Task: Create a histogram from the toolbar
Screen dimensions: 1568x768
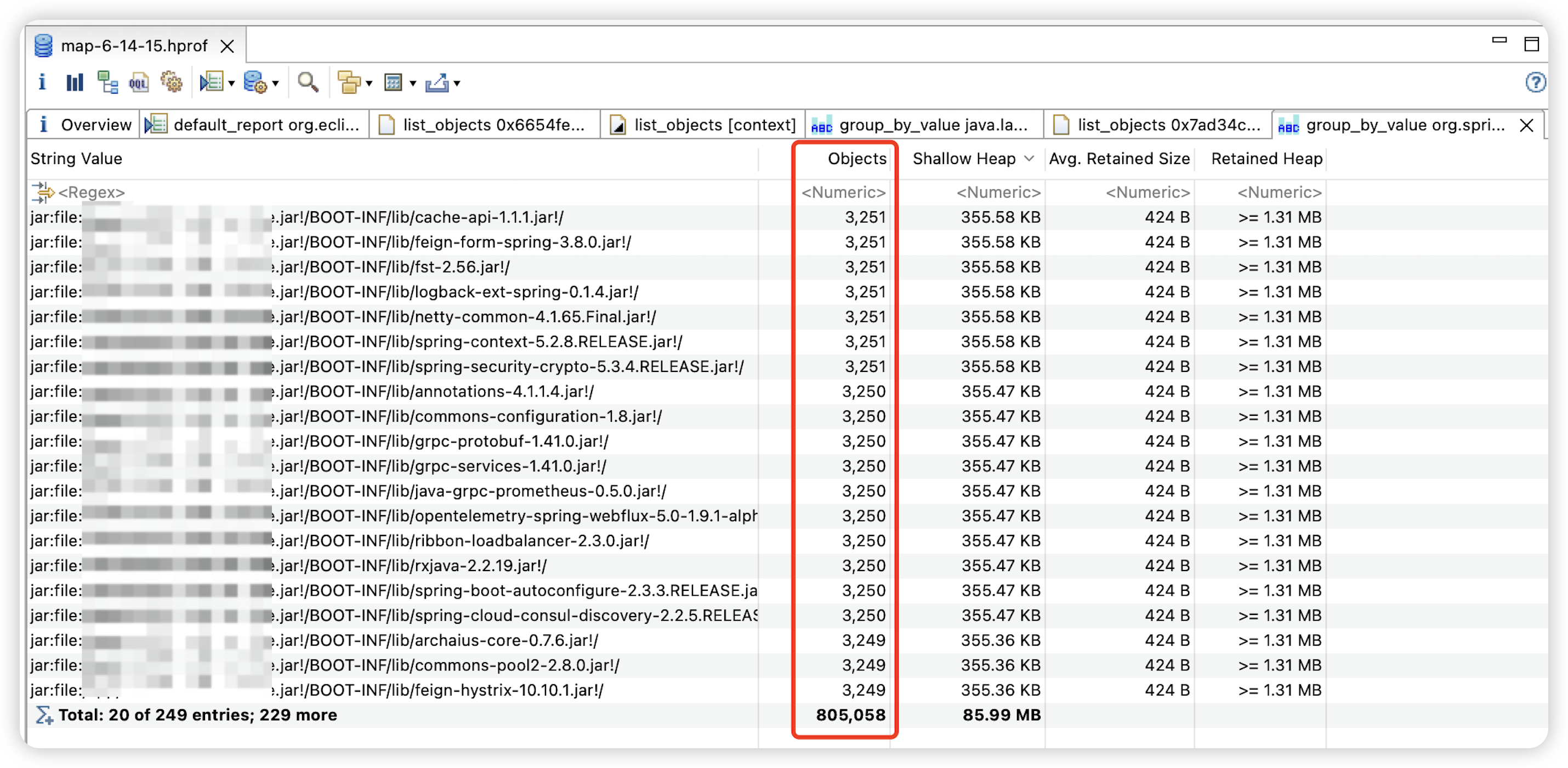Action: [74, 82]
